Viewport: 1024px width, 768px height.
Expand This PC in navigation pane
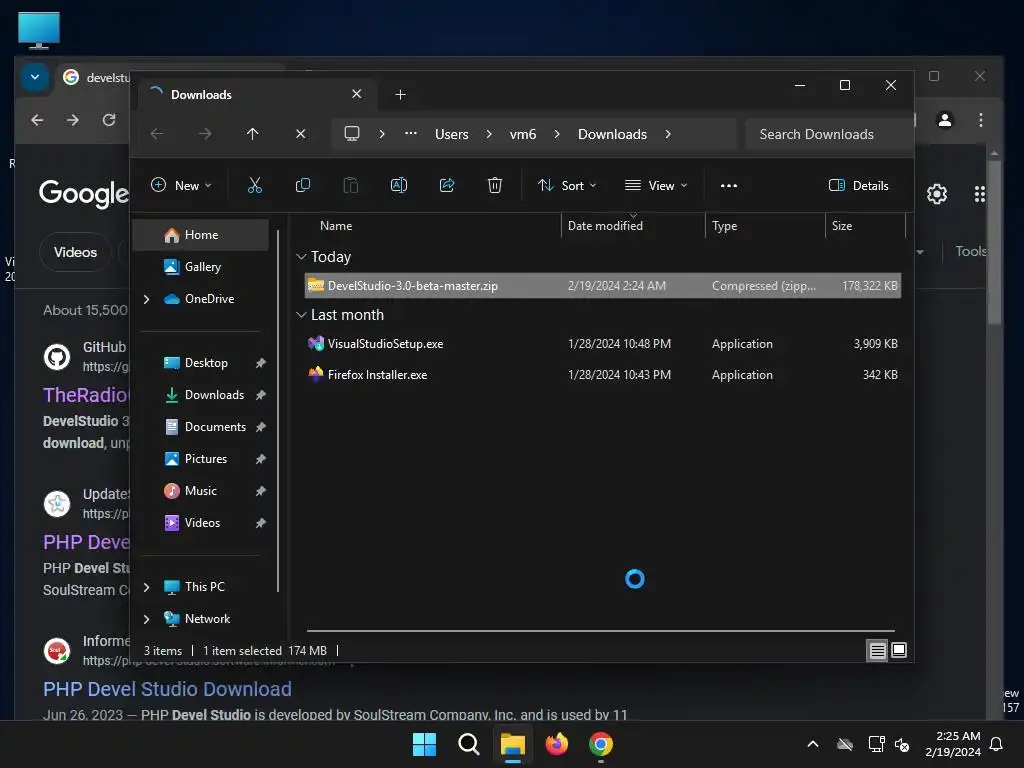146,587
